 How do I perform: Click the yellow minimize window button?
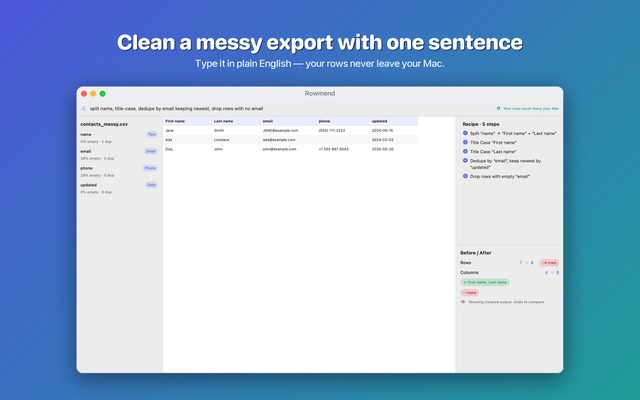(x=93, y=93)
